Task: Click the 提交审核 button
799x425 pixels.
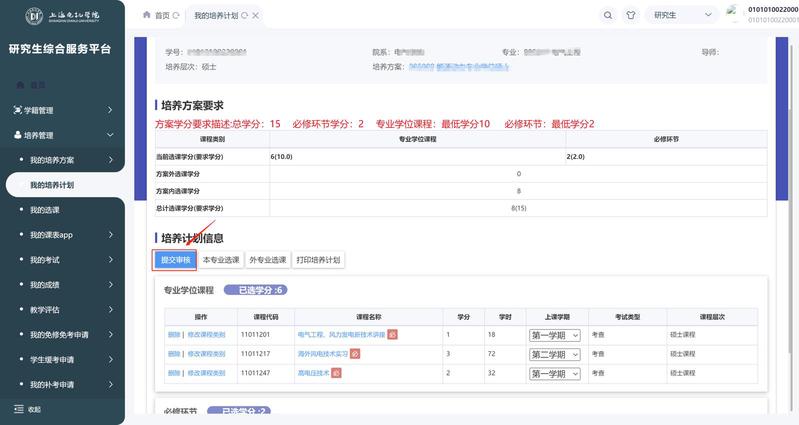Action: coord(175,260)
